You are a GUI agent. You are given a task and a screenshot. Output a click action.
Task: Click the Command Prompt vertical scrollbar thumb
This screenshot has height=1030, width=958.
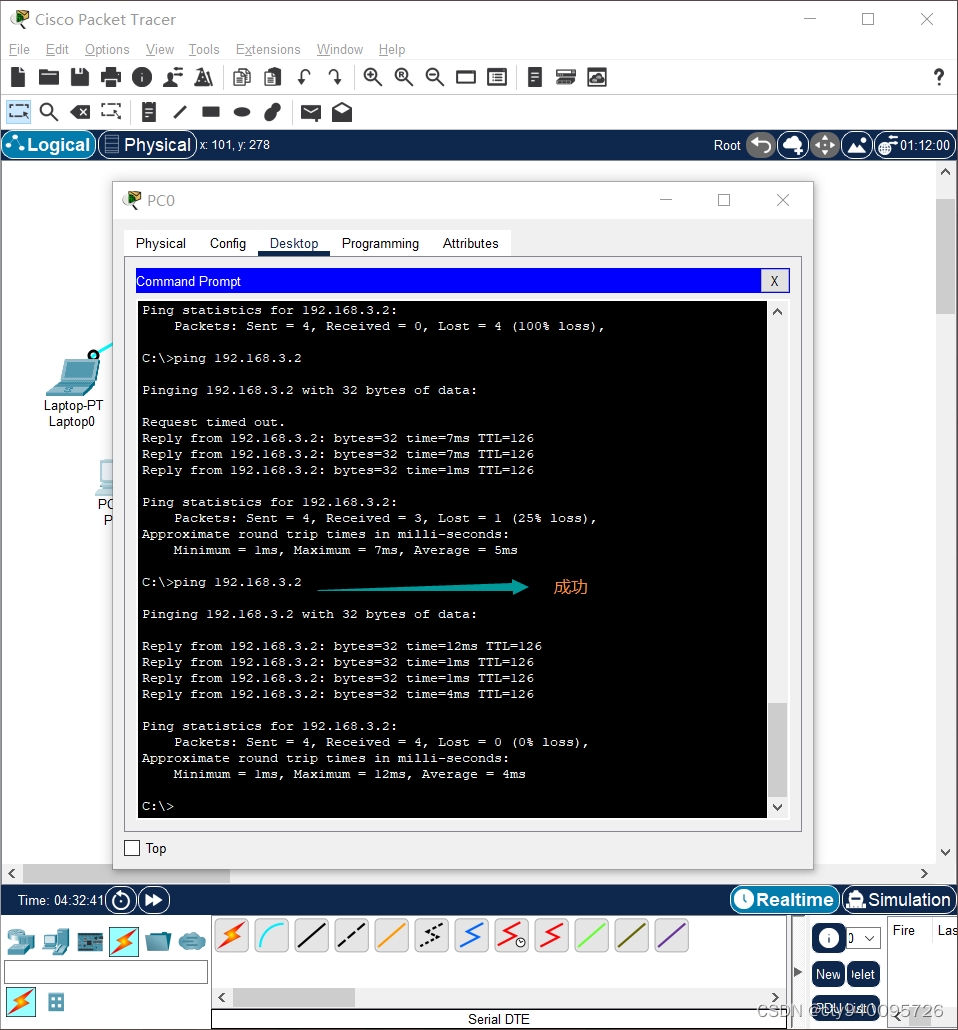click(777, 750)
